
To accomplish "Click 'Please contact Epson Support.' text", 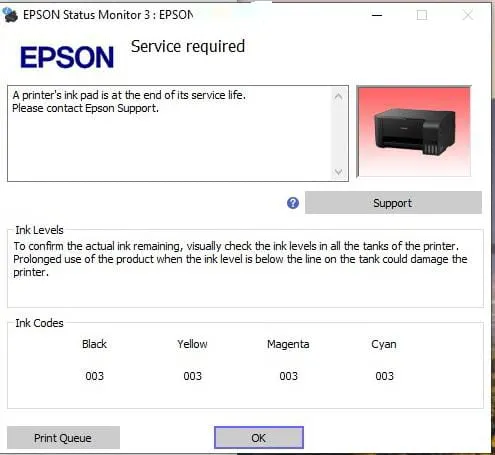I will pos(85,108).
